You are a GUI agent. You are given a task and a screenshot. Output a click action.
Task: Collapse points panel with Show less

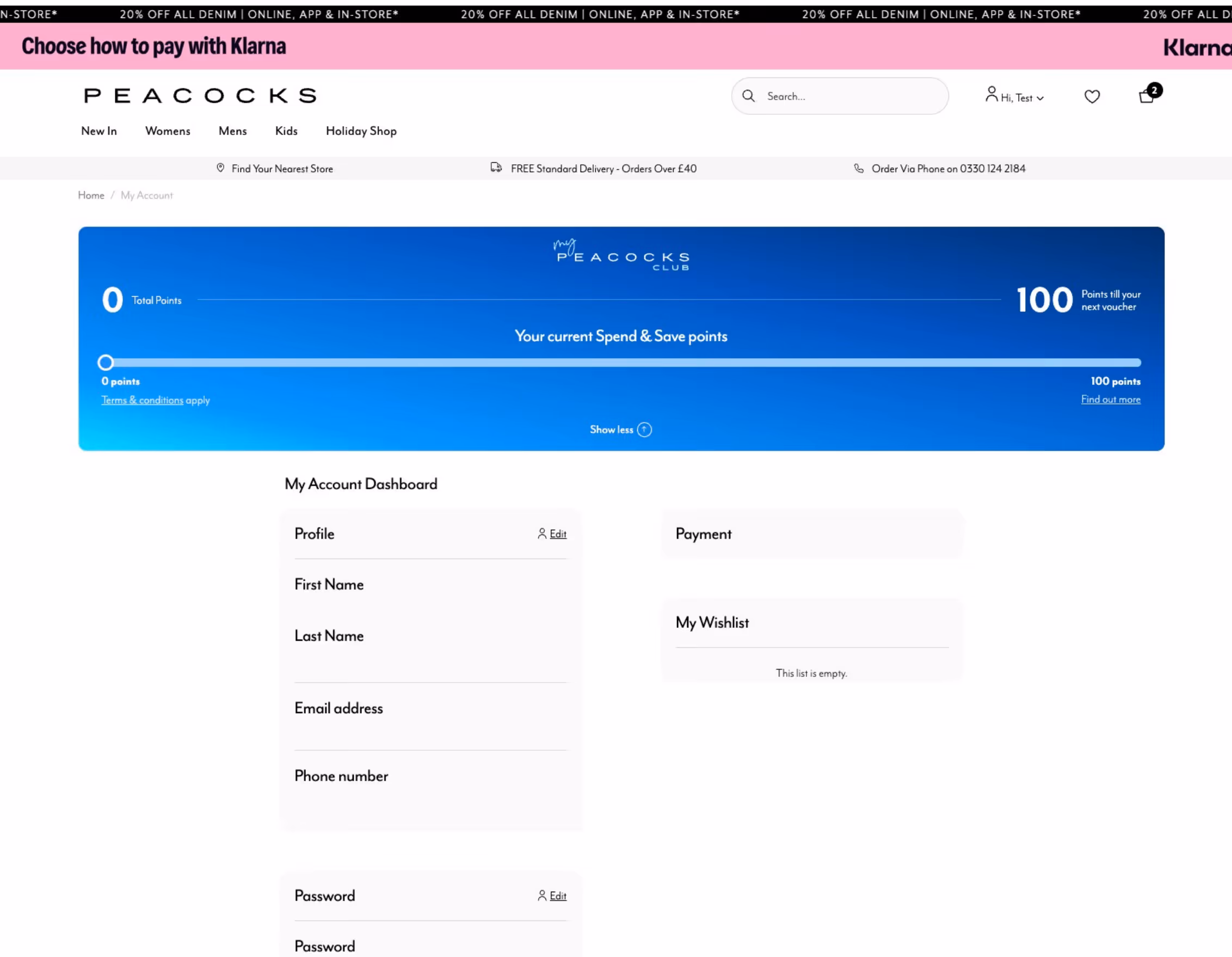pos(612,430)
